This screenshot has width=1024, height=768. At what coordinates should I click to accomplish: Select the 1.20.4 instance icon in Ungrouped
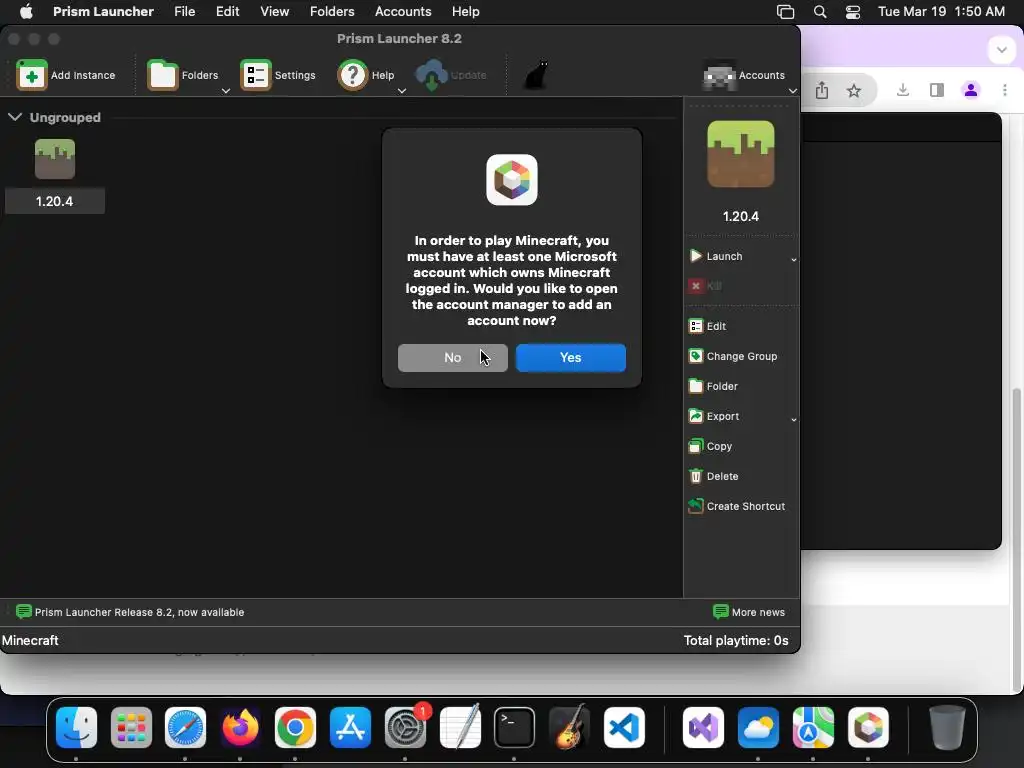pyautogui.click(x=55, y=159)
